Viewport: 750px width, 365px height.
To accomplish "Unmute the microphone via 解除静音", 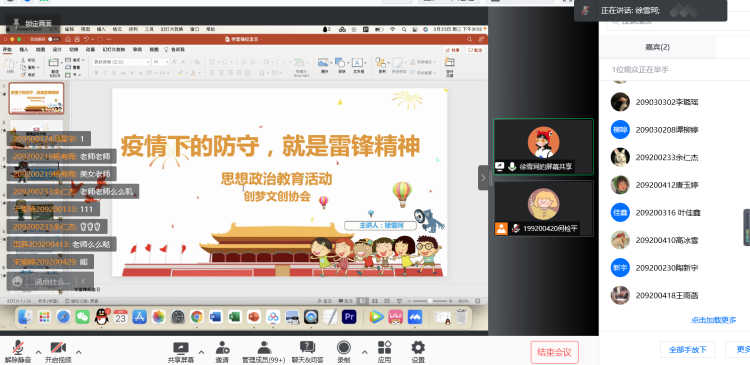I will click(18, 352).
